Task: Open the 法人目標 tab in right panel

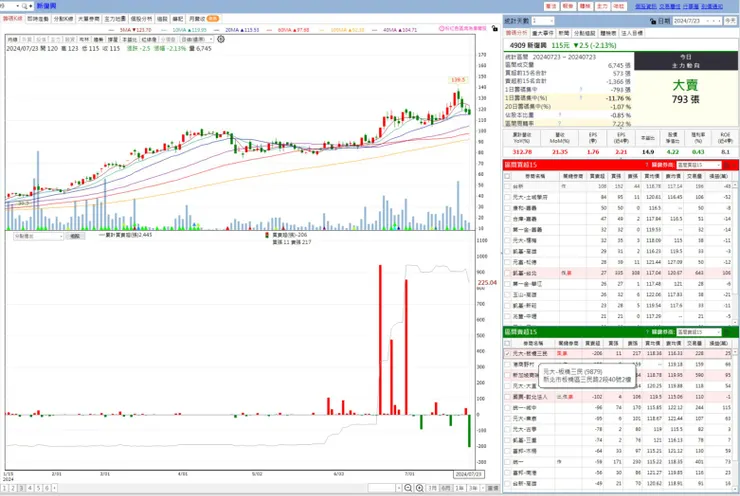Action: [x=632, y=34]
